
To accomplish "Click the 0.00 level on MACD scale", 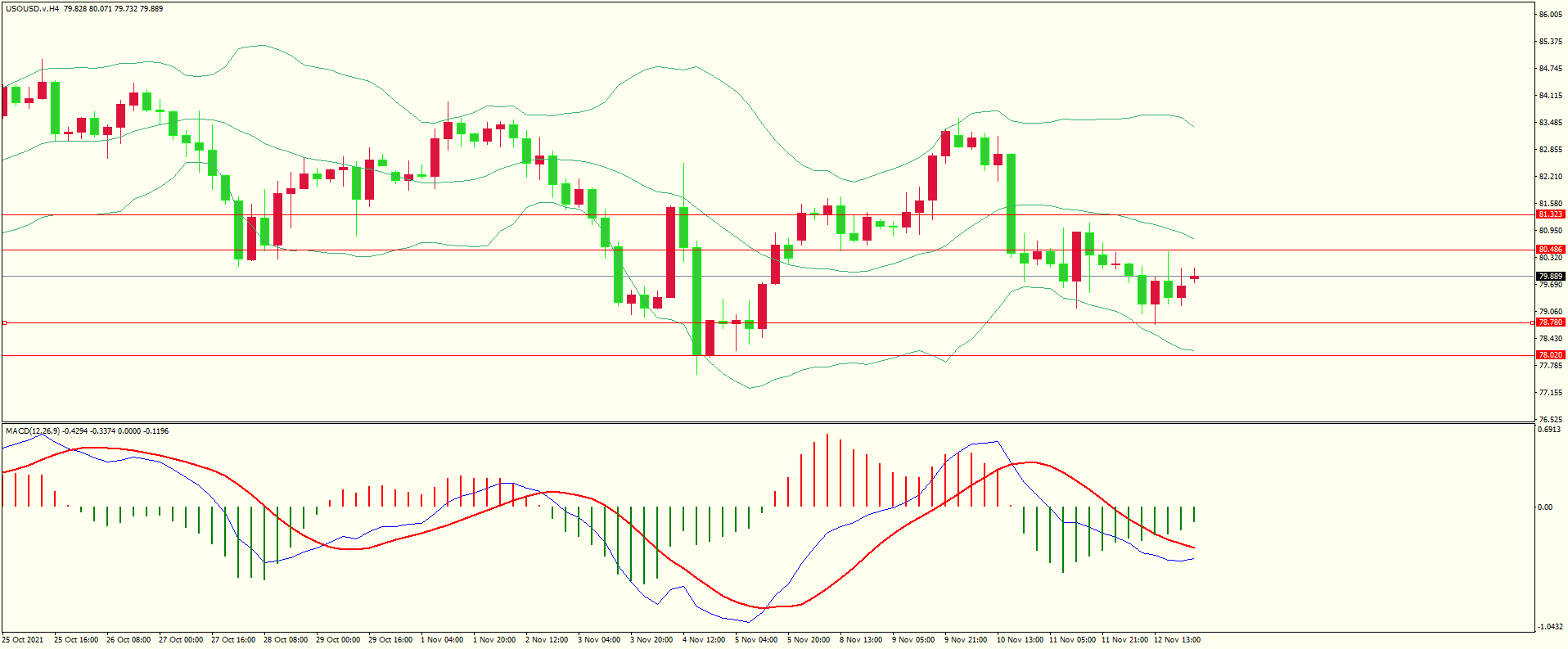I will click(1545, 507).
